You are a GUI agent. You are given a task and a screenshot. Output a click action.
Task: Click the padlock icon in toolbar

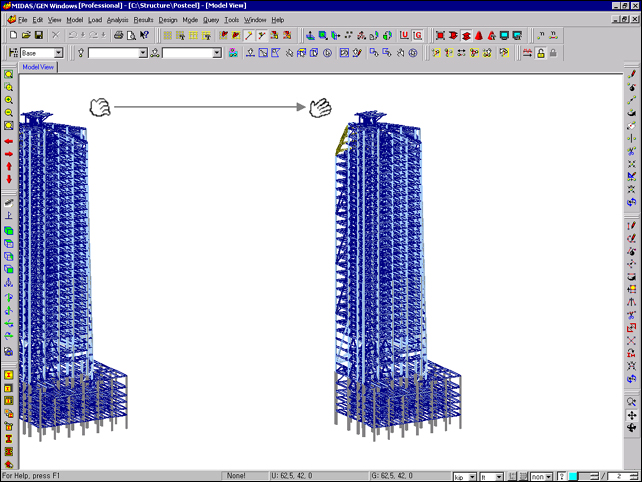click(541, 53)
